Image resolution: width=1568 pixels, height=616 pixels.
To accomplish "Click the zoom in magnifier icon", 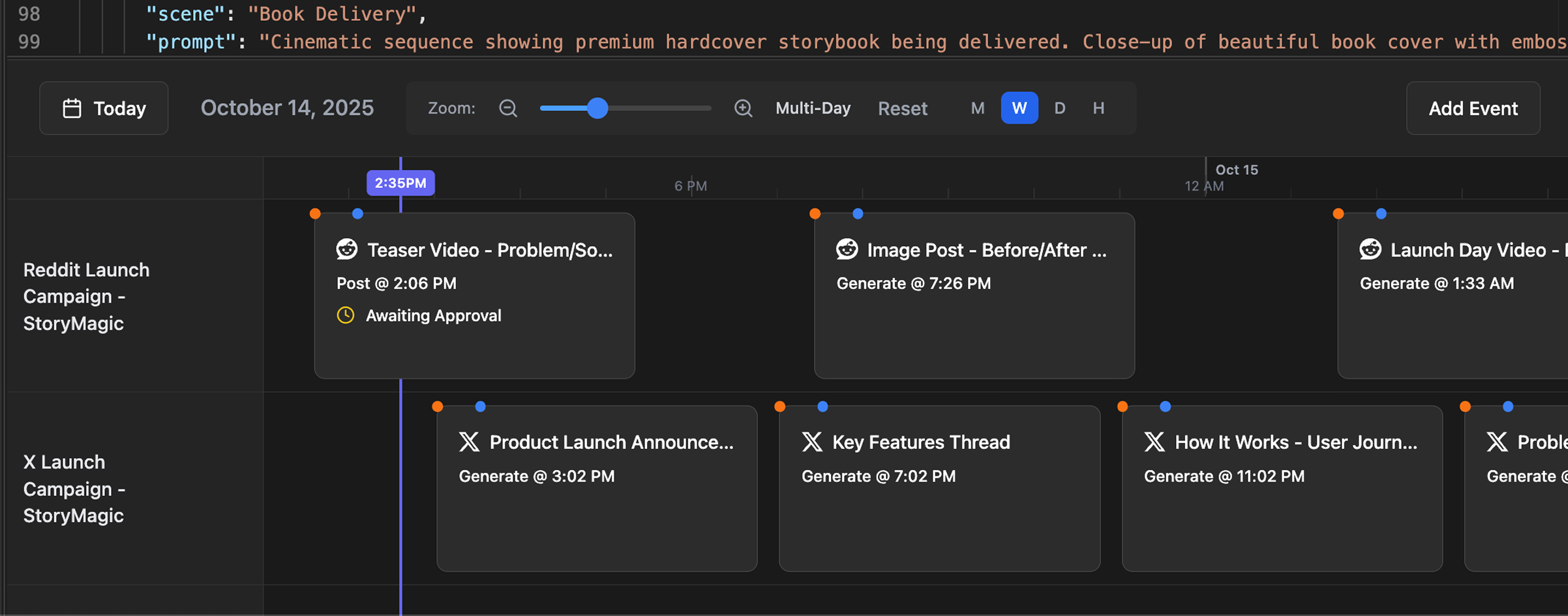I will click(743, 108).
